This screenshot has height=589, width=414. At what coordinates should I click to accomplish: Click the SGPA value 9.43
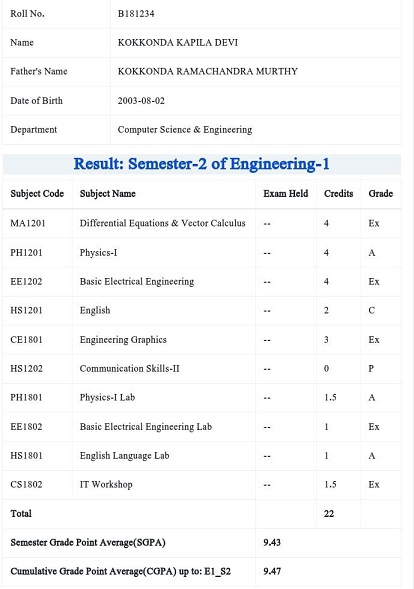click(x=272, y=542)
